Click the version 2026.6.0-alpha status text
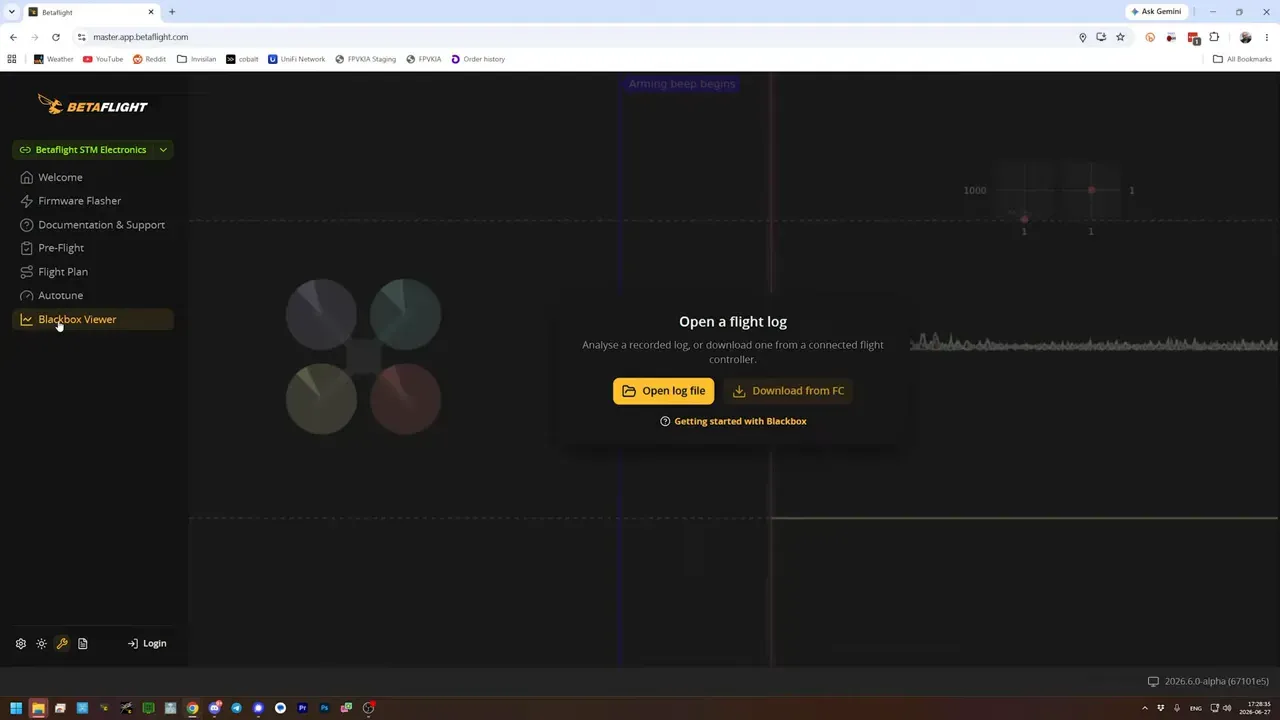 tap(1217, 681)
